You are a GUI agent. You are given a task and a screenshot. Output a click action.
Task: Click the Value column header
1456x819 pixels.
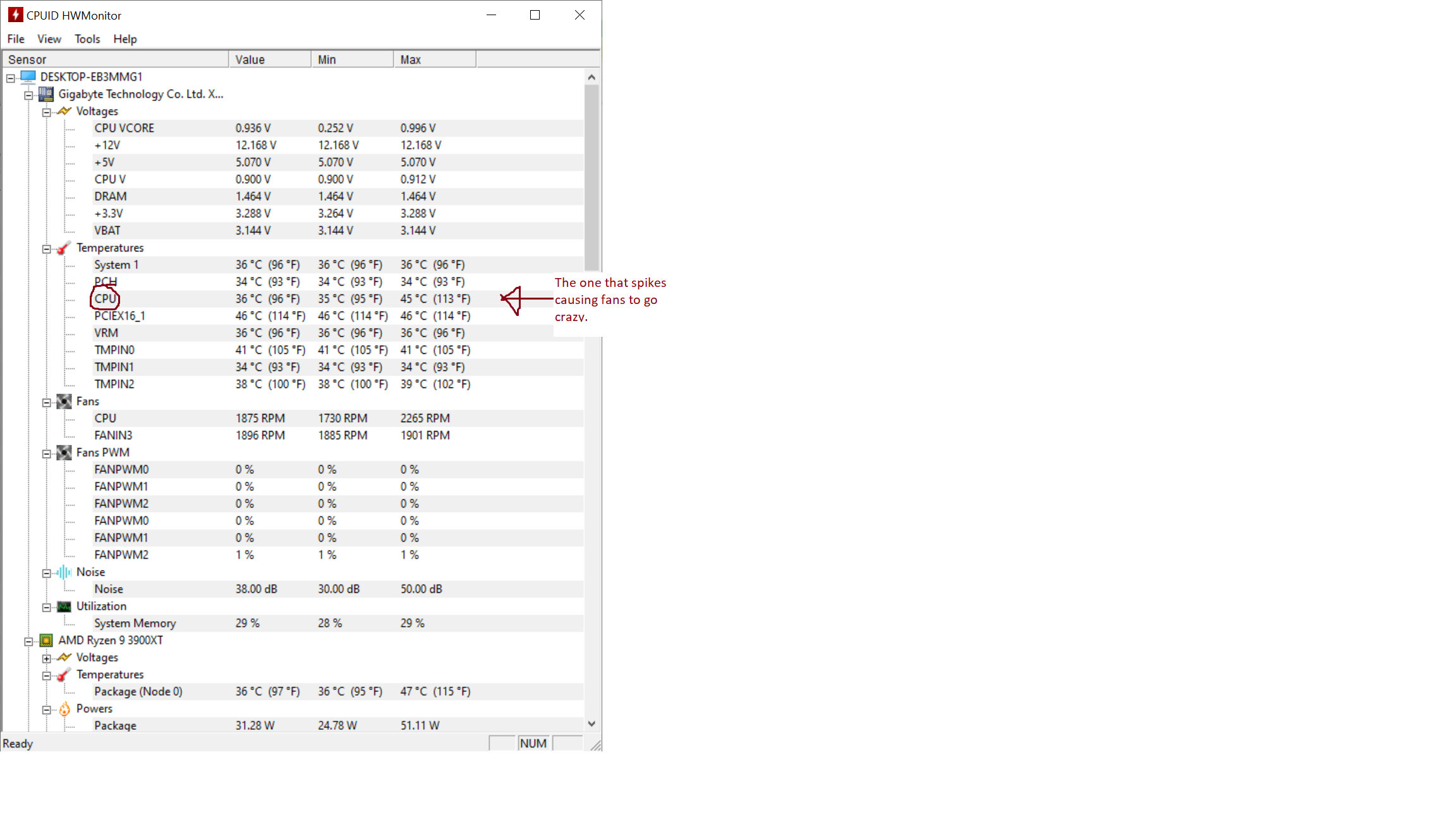pos(270,59)
